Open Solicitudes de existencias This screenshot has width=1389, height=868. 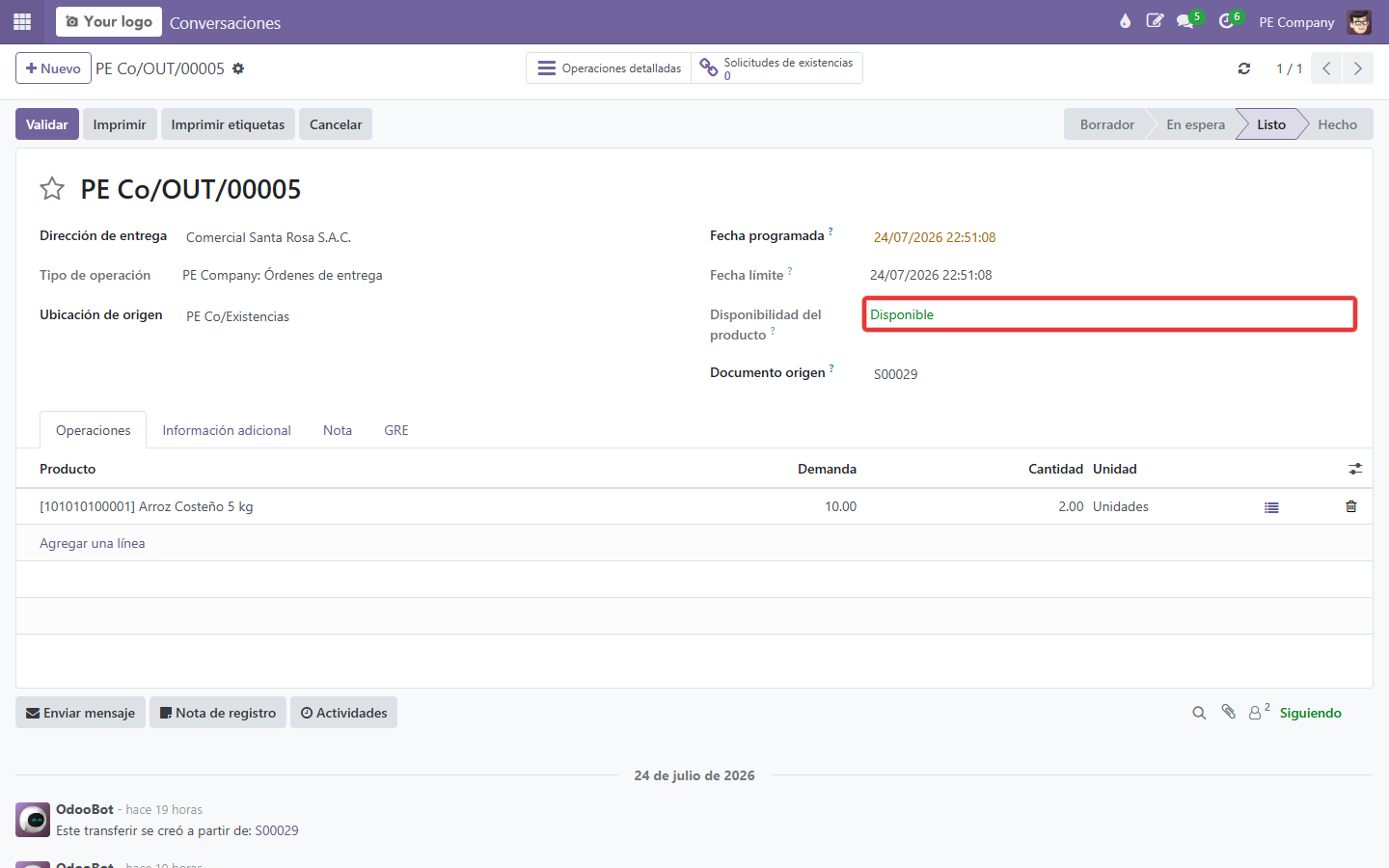[x=776, y=68]
